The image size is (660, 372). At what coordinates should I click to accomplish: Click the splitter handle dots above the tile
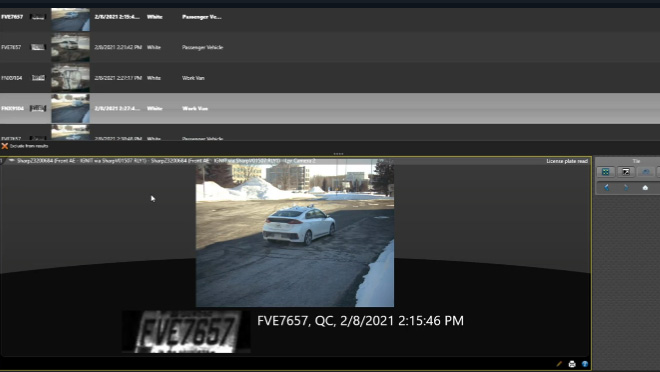pos(338,154)
